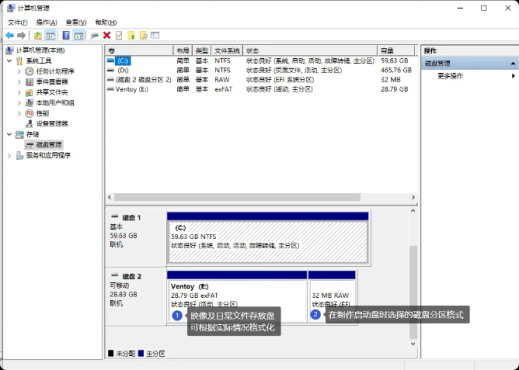This screenshot has height=370, width=519.
Task: Click left arrow of volume list horizontal scrollbar
Action: click(x=109, y=197)
